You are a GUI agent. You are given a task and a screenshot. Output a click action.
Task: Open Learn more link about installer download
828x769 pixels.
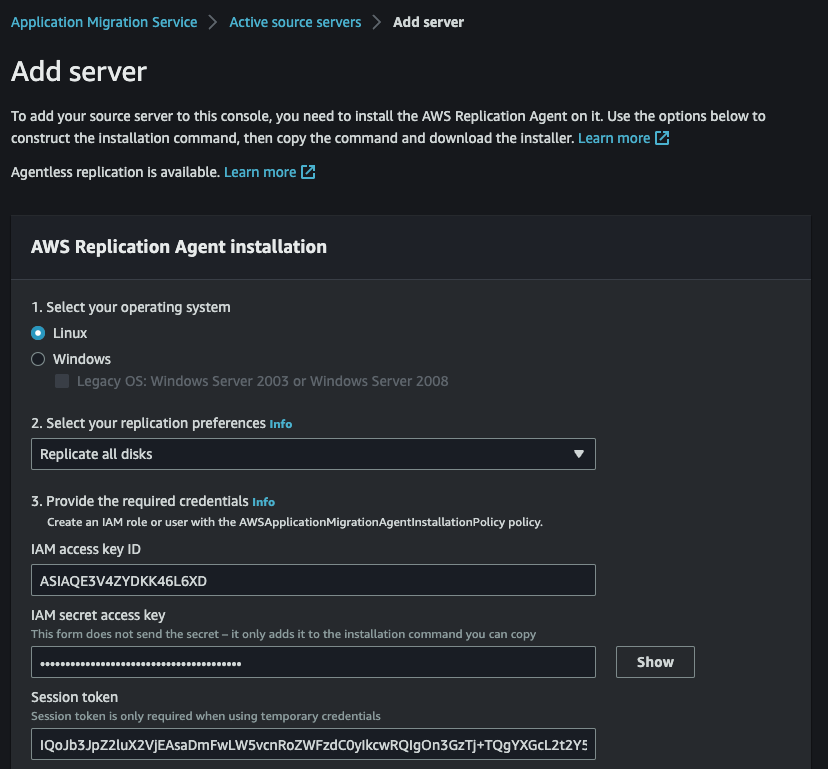[614, 138]
